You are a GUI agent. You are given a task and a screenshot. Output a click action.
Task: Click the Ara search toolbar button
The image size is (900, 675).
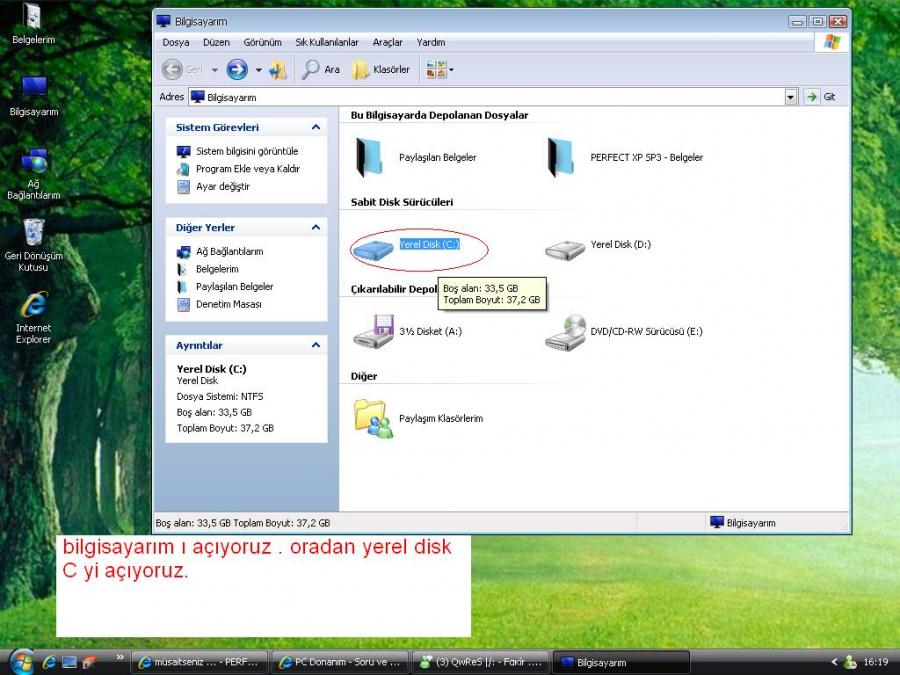[x=321, y=69]
